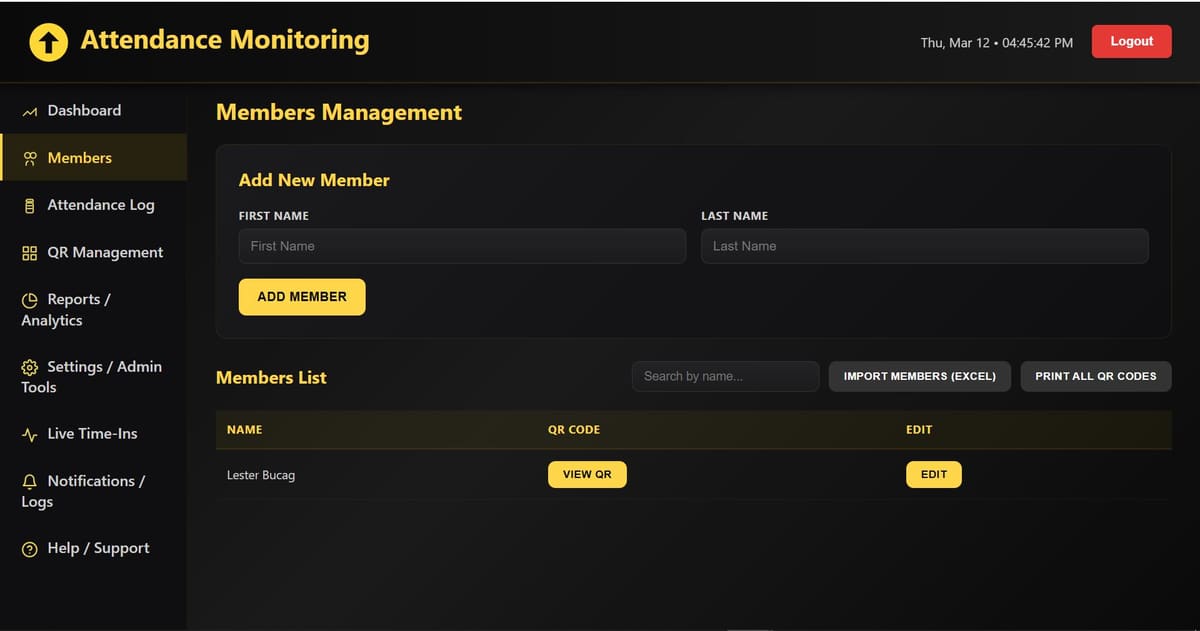Image resolution: width=1200 pixels, height=631 pixels.
Task: Select the Live Time-Ins pulse icon
Action: pos(28,433)
